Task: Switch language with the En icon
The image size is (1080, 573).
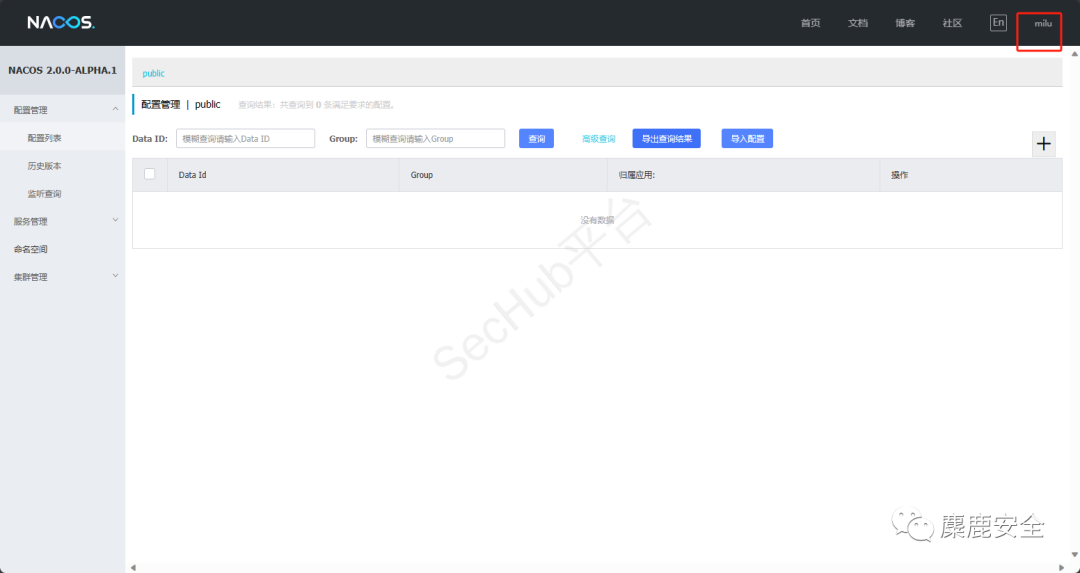Action: coord(998,23)
